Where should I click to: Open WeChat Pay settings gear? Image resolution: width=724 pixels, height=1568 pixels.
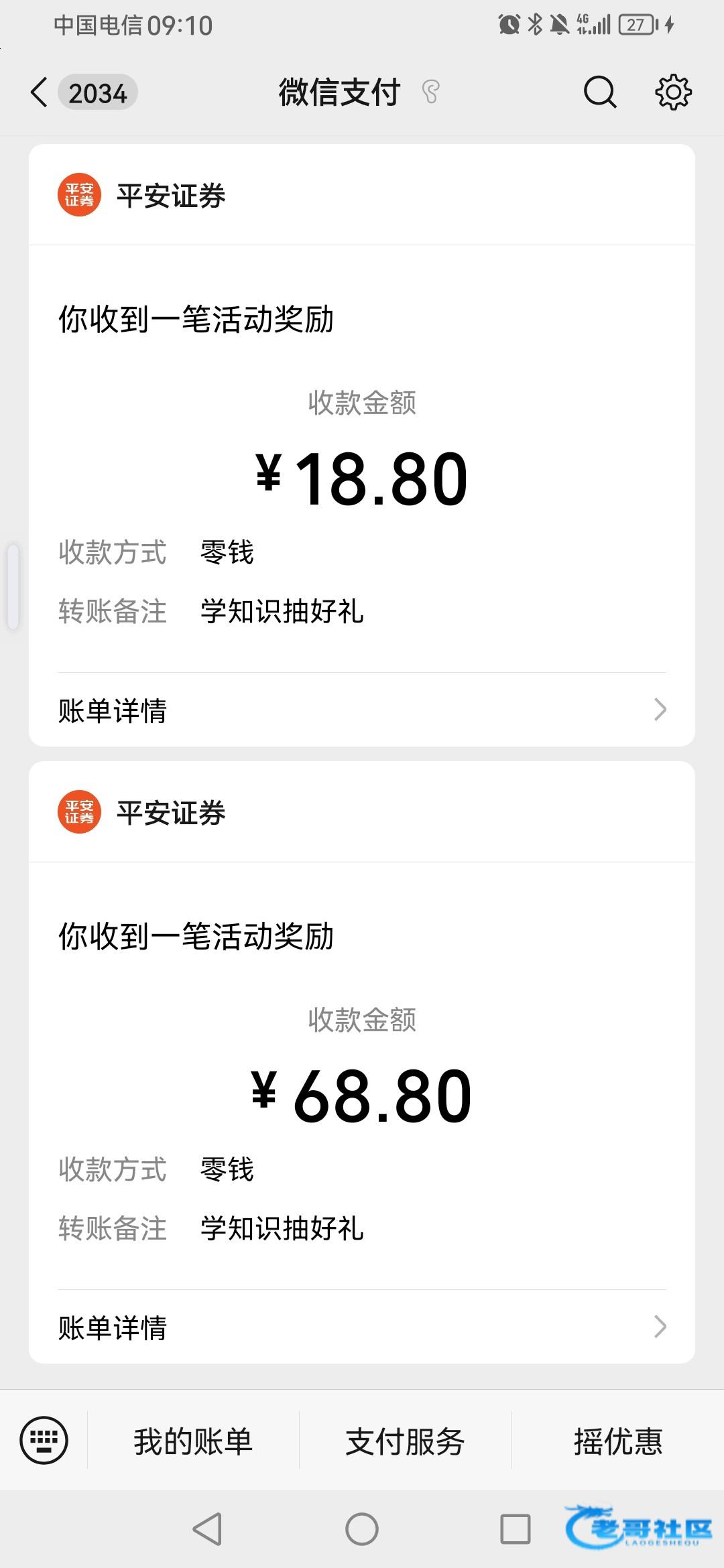[672, 92]
